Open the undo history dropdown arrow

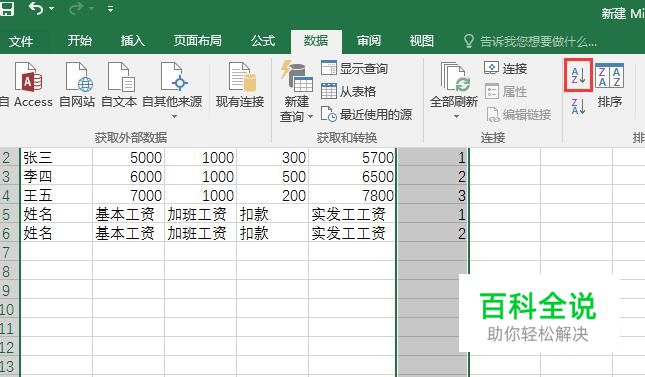click(51, 8)
